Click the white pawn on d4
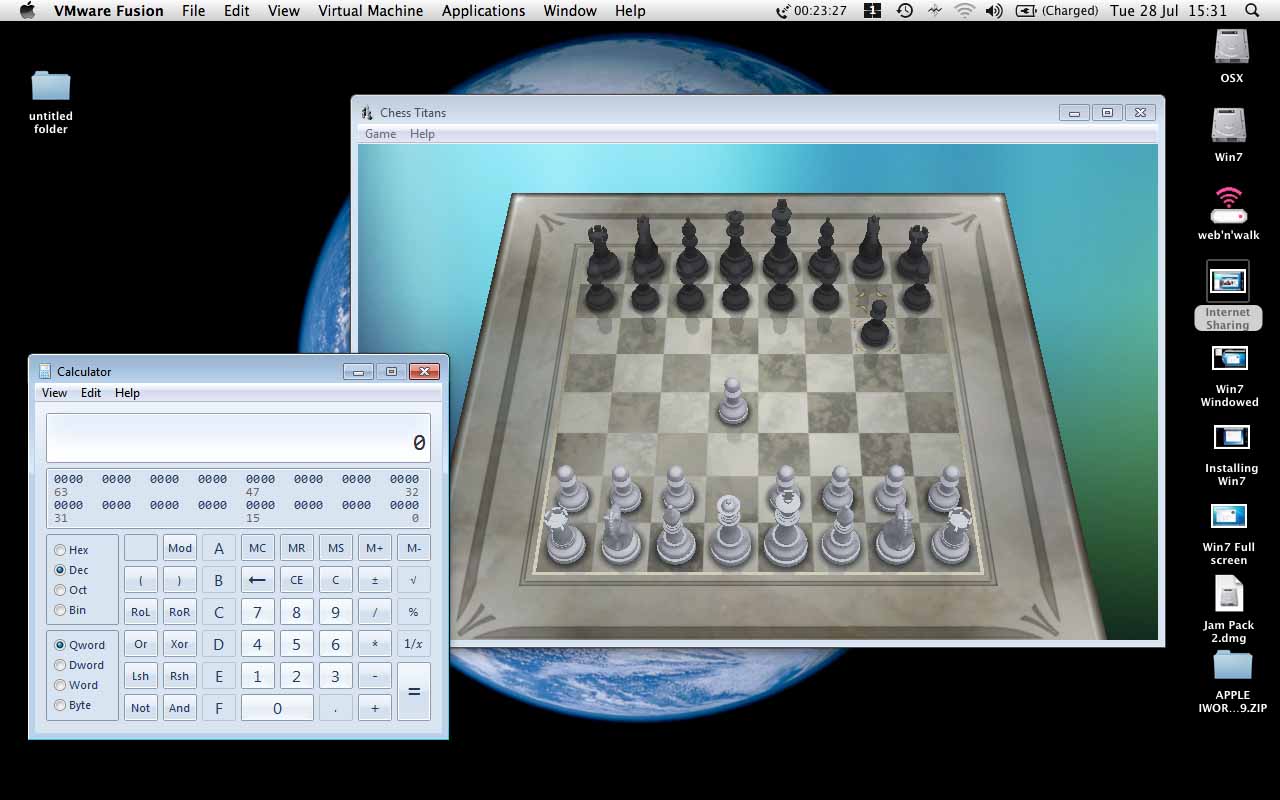The image size is (1280, 800). (733, 401)
